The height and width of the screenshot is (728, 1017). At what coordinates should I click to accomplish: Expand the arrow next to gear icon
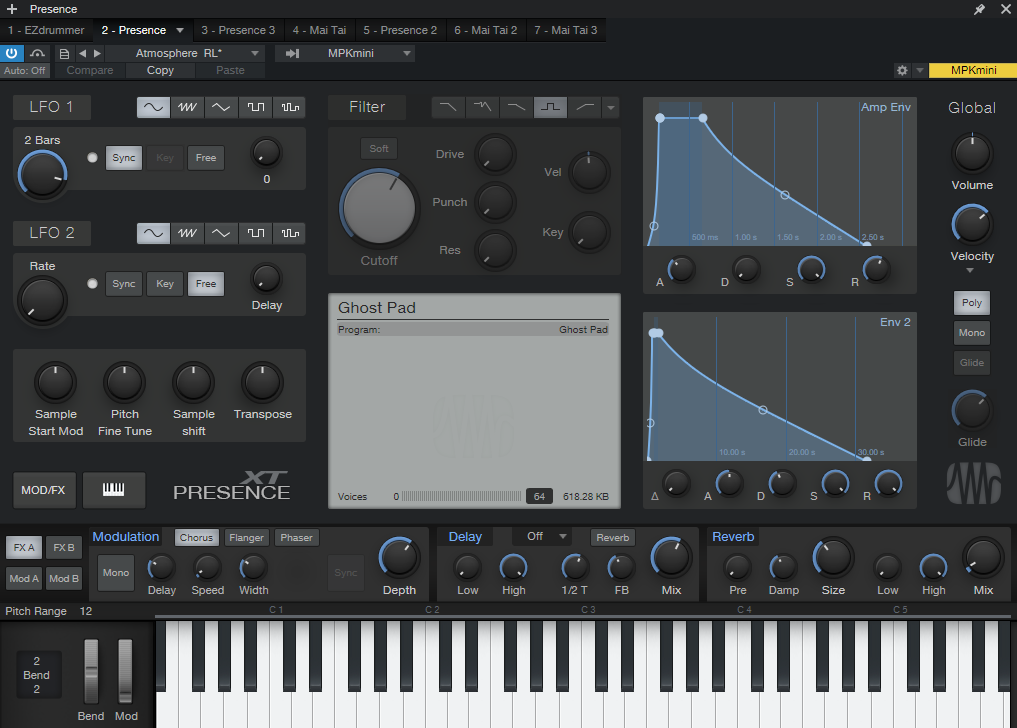pyautogui.click(x=919, y=70)
